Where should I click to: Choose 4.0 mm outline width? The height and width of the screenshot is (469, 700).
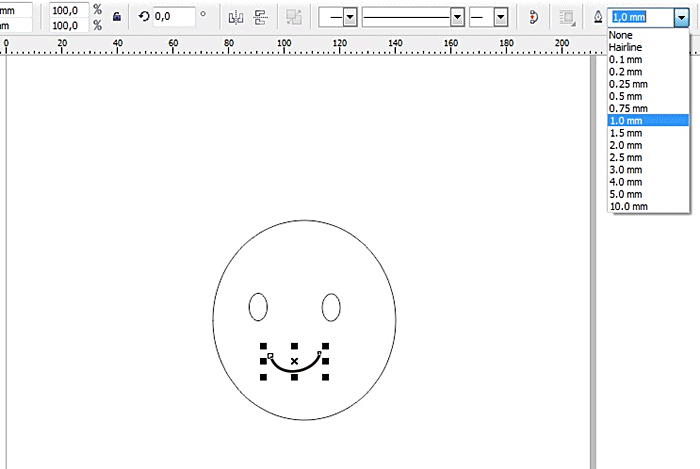tap(648, 182)
